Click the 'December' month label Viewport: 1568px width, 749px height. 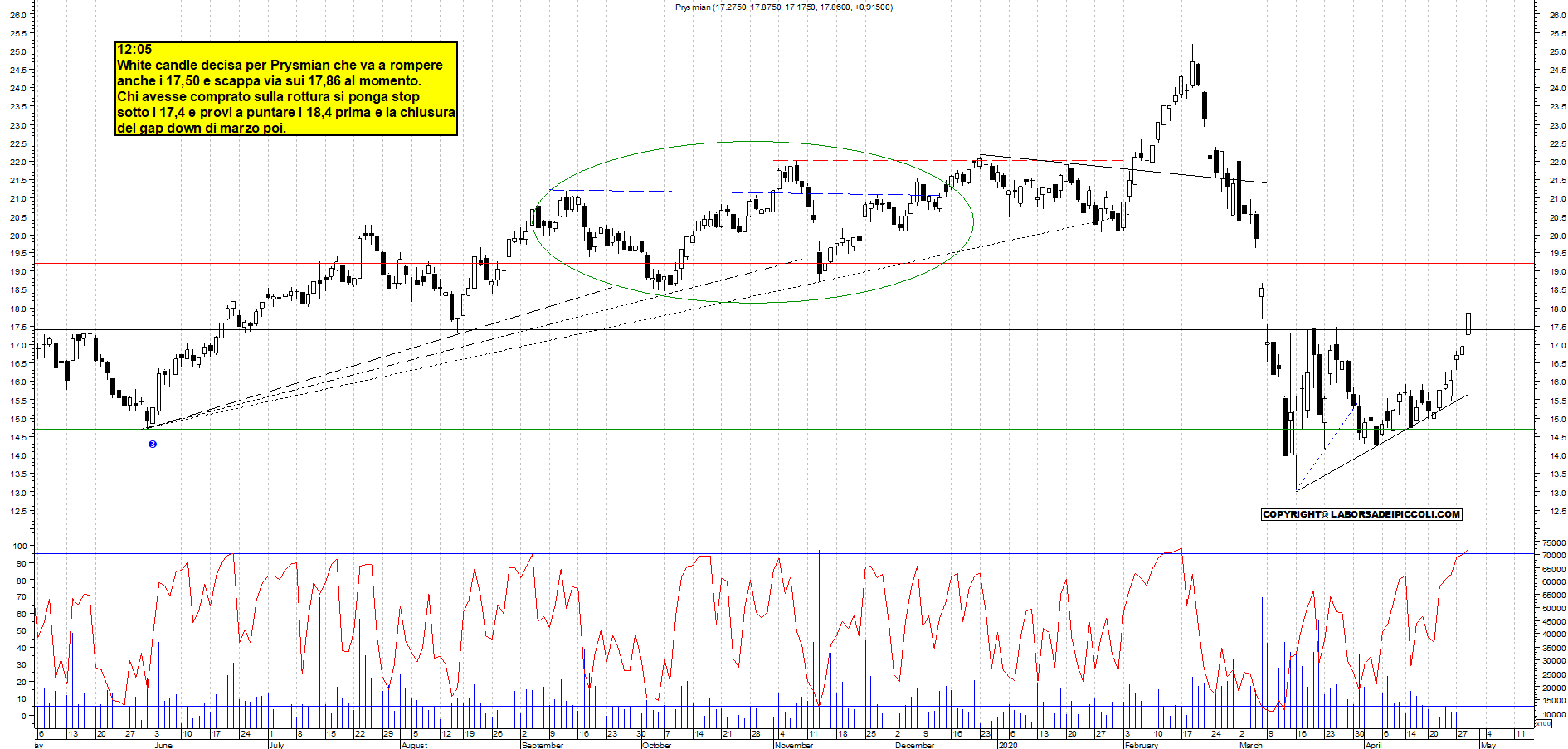[915, 745]
